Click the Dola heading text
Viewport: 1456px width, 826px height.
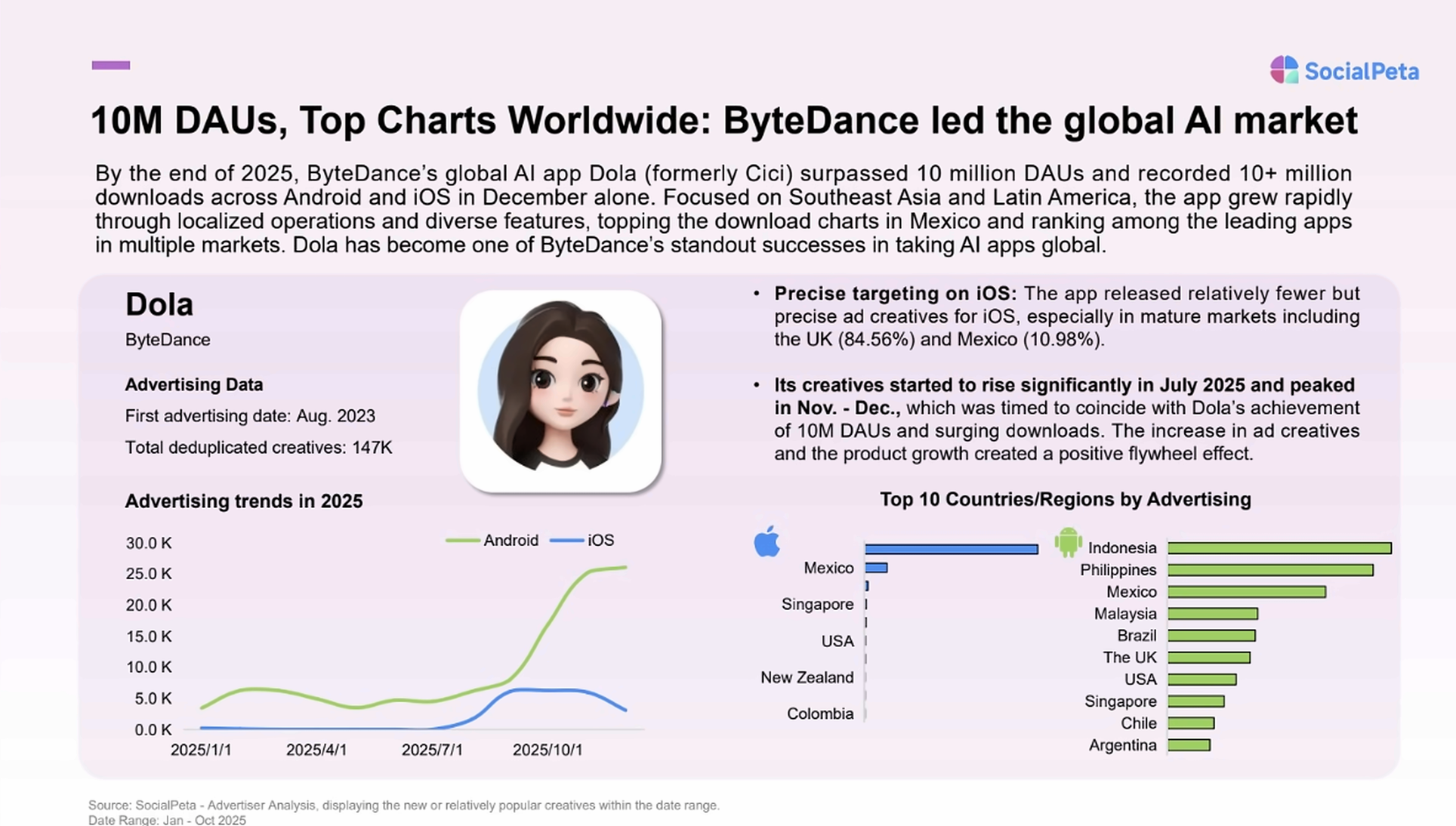click(159, 304)
